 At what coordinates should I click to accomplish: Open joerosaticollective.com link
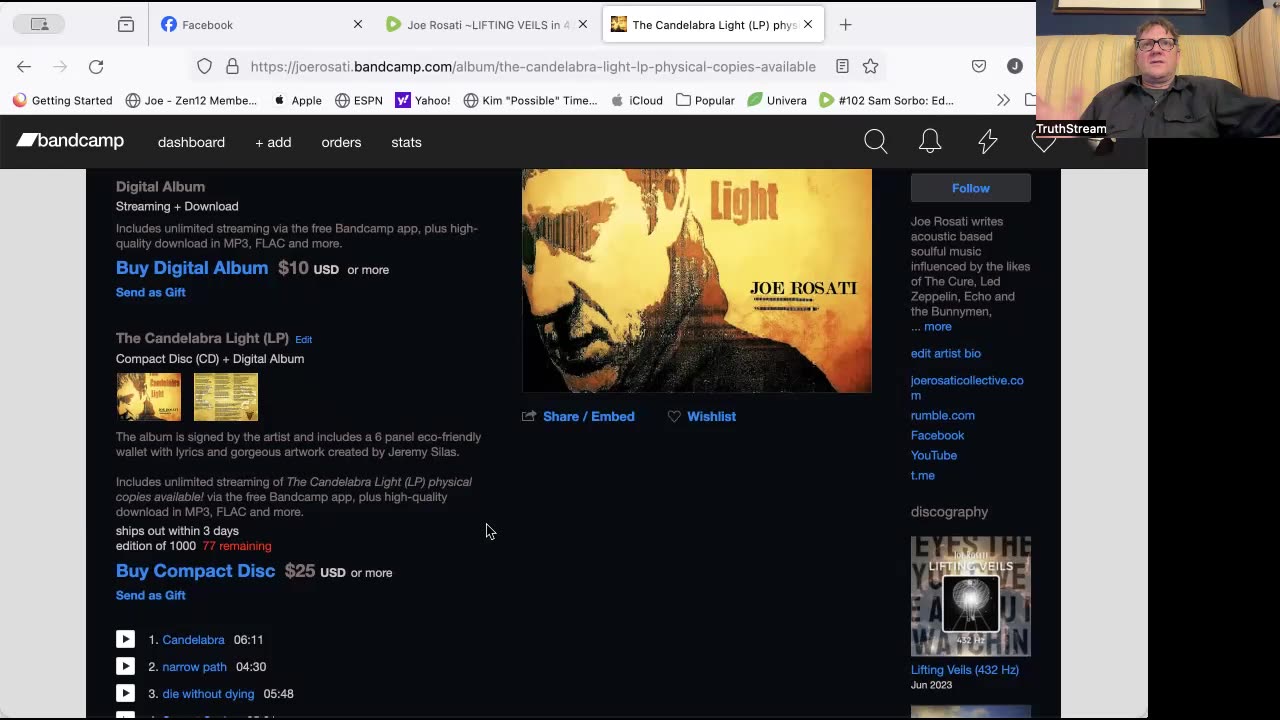click(x=967, y=387)
